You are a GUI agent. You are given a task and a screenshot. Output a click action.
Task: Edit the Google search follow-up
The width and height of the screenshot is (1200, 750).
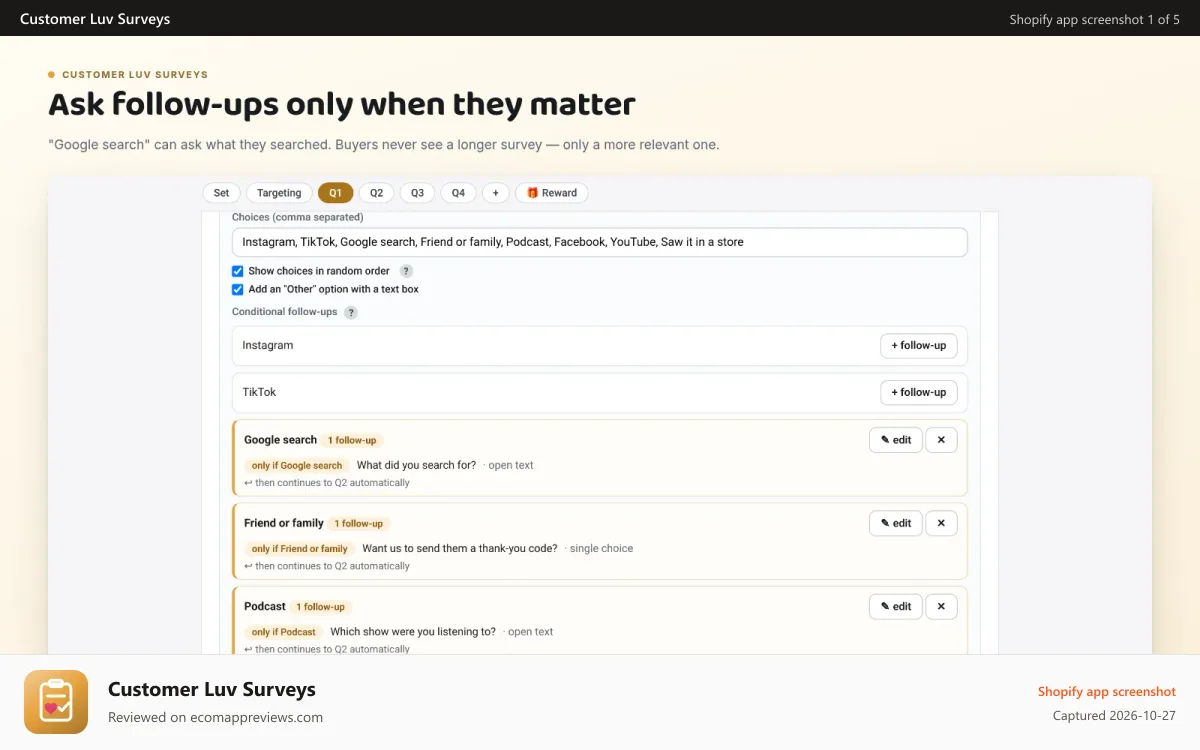pos(896,440)
